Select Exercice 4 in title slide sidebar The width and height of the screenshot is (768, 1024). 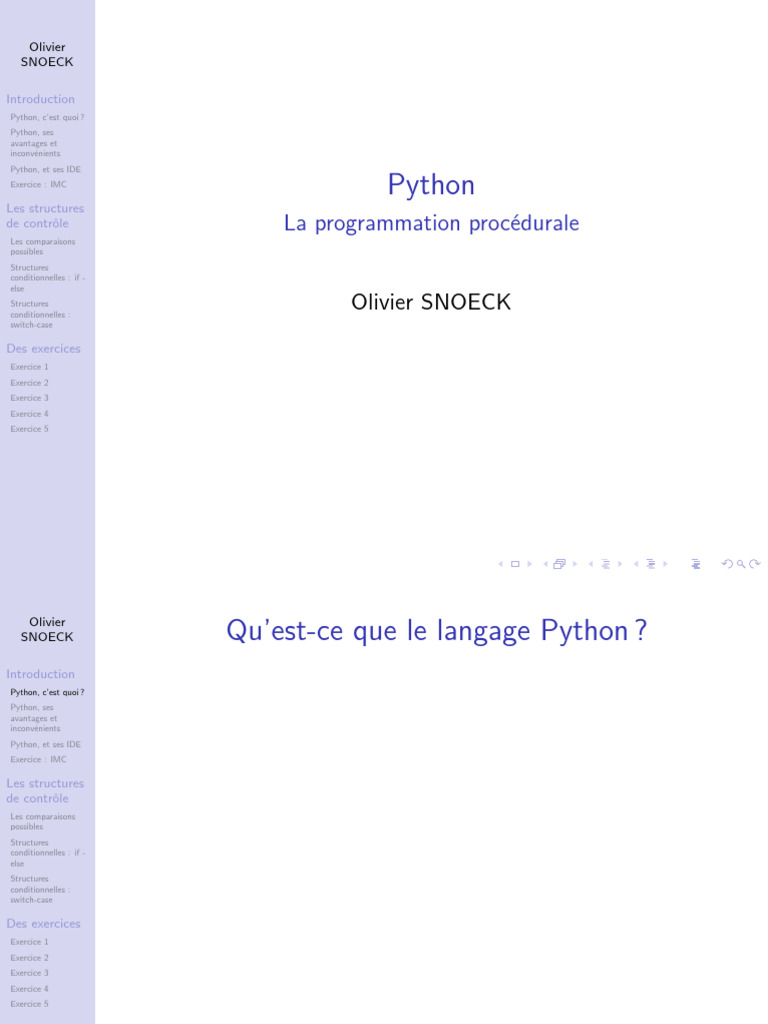pyautogui.click(x=29, y=414)
